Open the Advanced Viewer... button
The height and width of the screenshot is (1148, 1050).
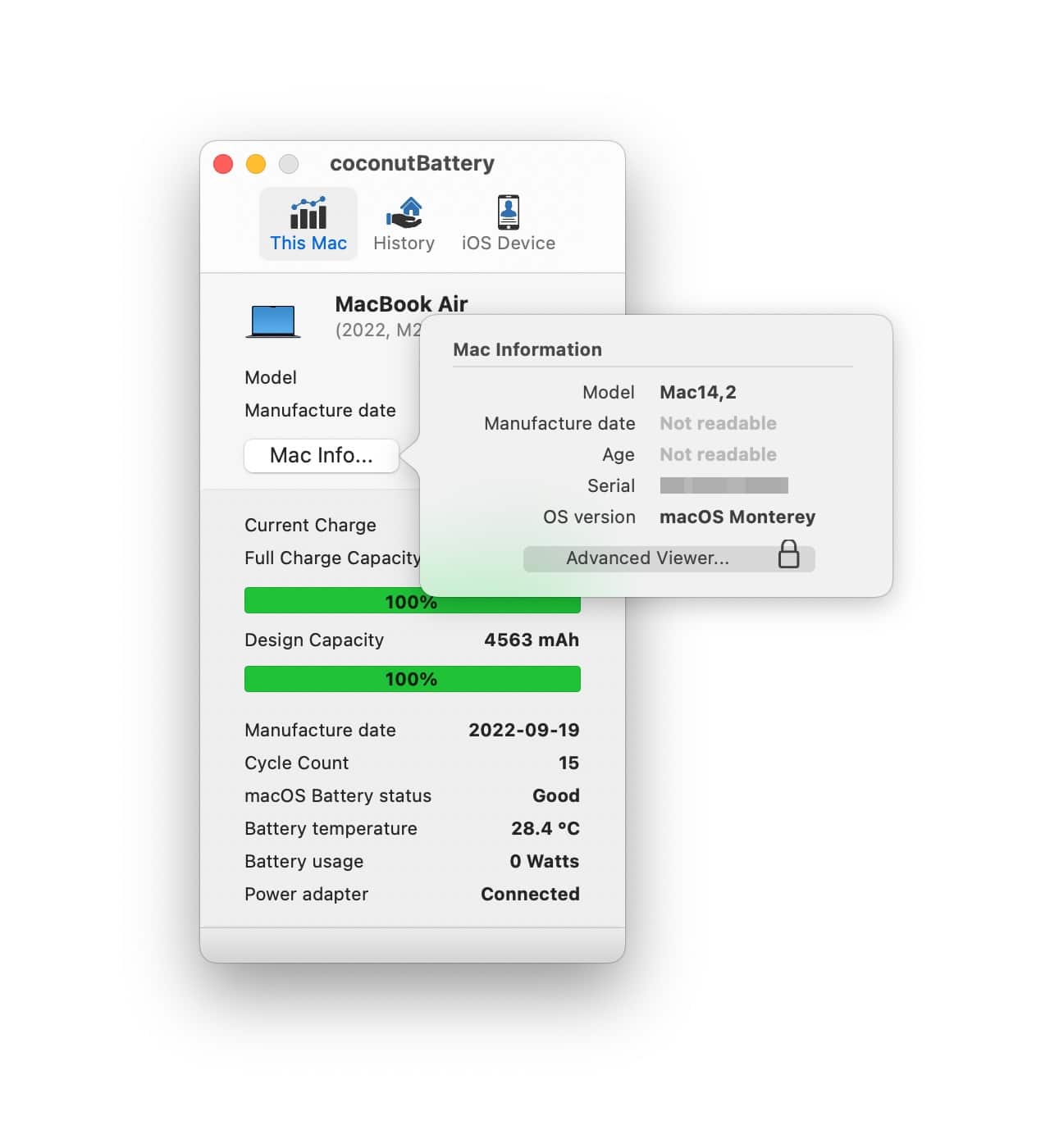669,558
